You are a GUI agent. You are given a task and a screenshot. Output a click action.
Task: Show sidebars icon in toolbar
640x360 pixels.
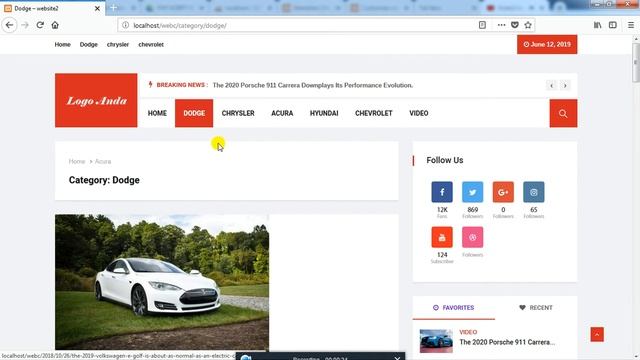click(x=613, y=25)
